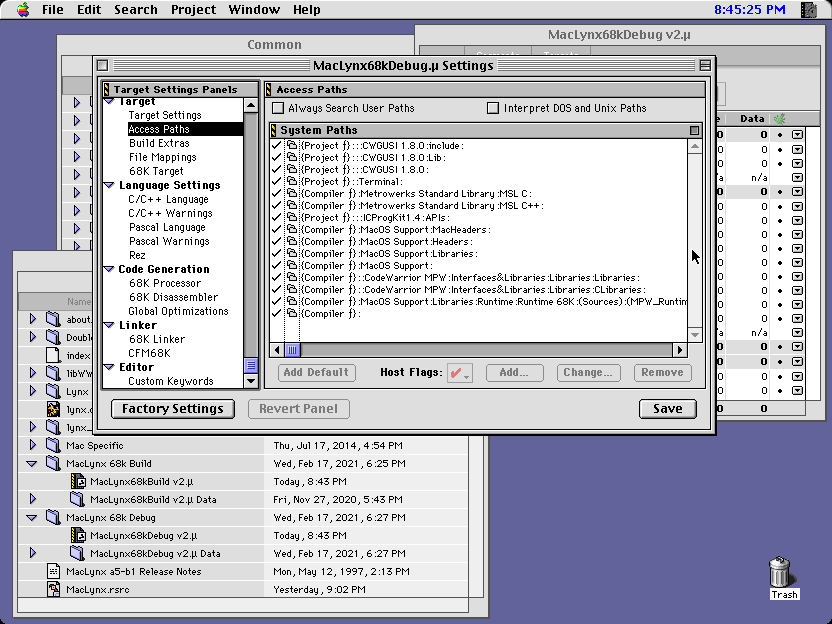Click MacLynx68kBuild v2.µ project file icon
Screen dimensions: 832x624
click(x=79, y=481)
